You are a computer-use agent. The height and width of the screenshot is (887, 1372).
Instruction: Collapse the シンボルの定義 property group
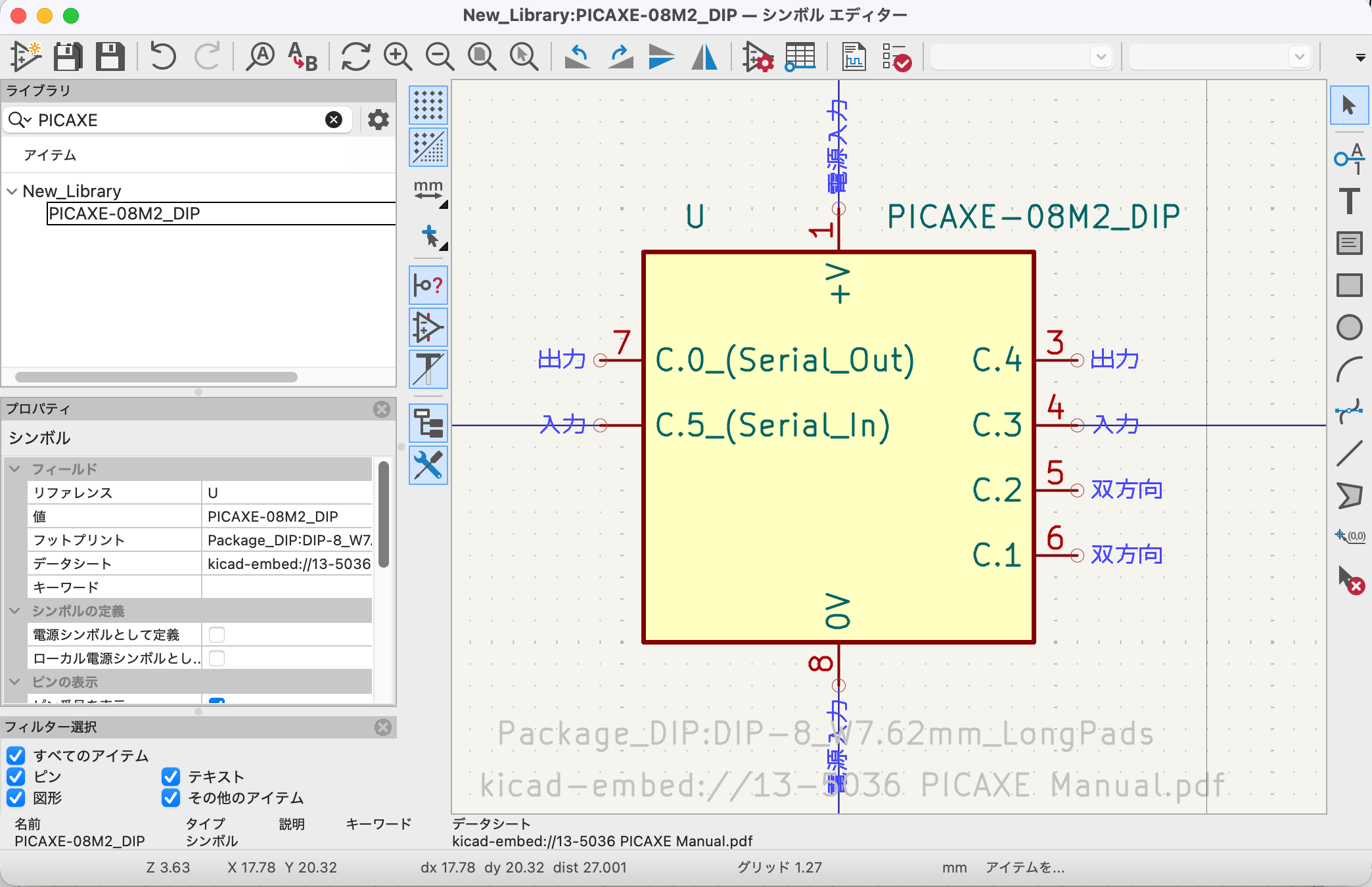point(15,611)
